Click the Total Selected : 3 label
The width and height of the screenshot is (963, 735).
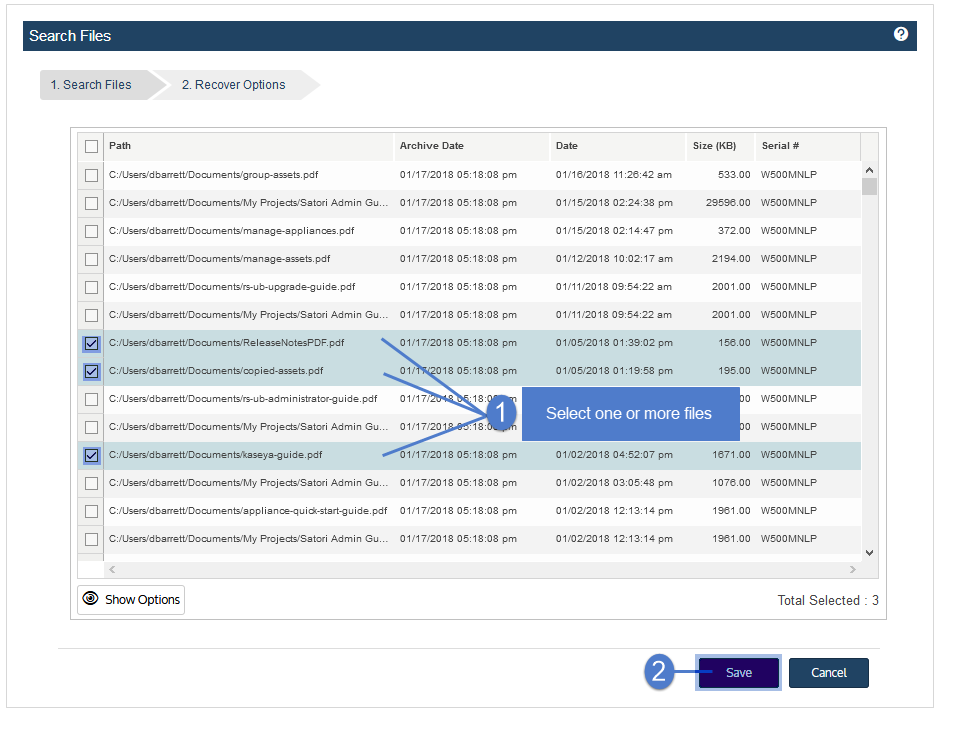point(828,601)
